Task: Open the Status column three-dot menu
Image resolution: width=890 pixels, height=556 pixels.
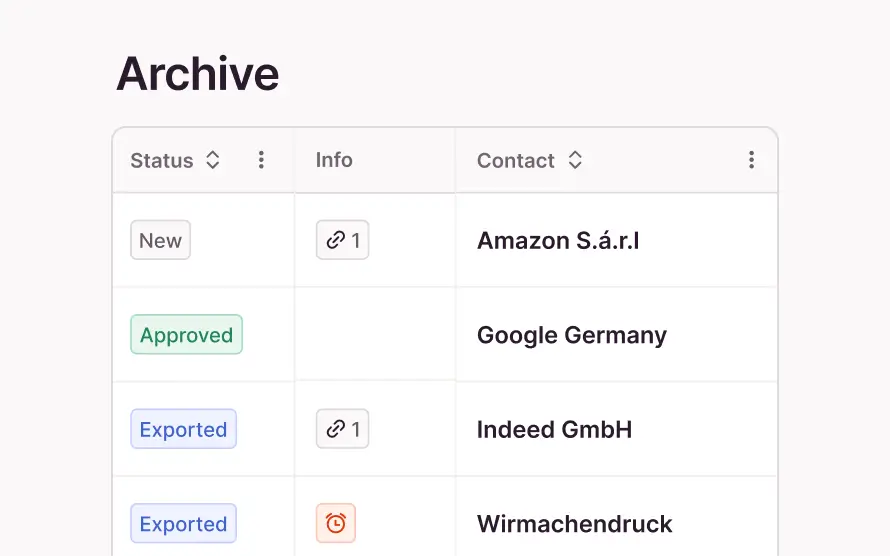Action: pyautogui.click(x=261, y=160)
